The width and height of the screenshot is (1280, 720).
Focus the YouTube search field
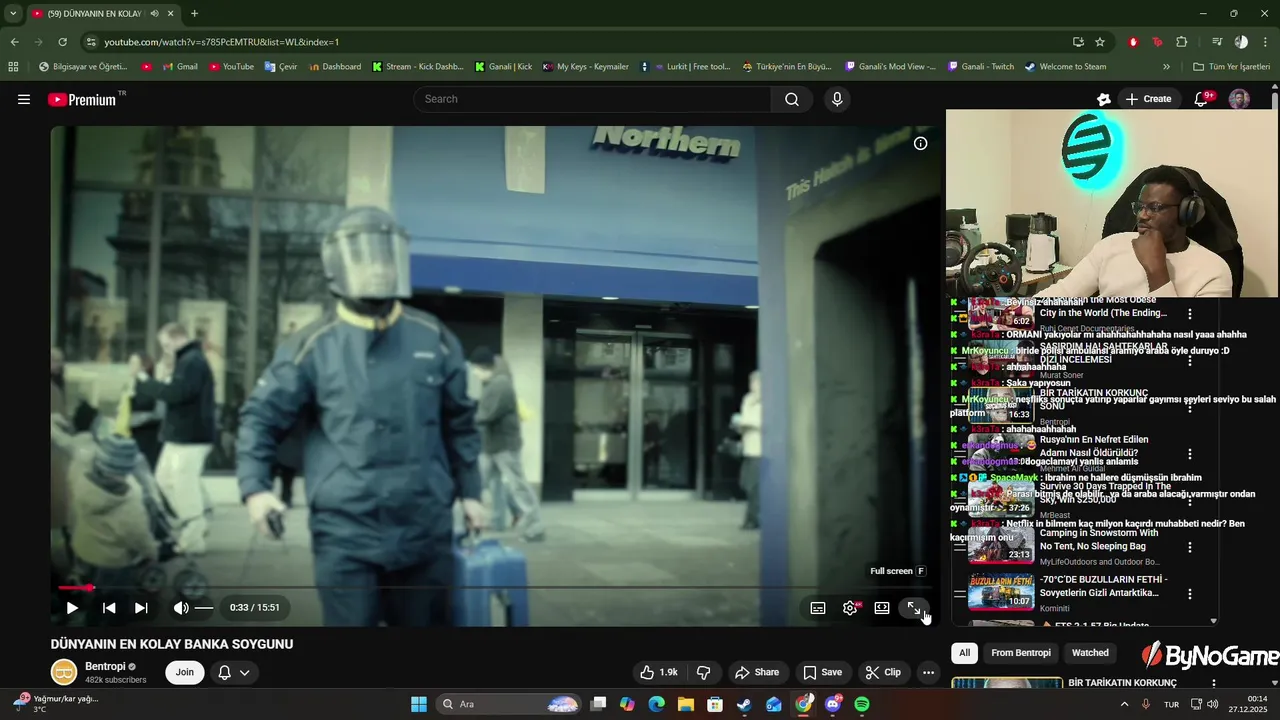point(592,99)
